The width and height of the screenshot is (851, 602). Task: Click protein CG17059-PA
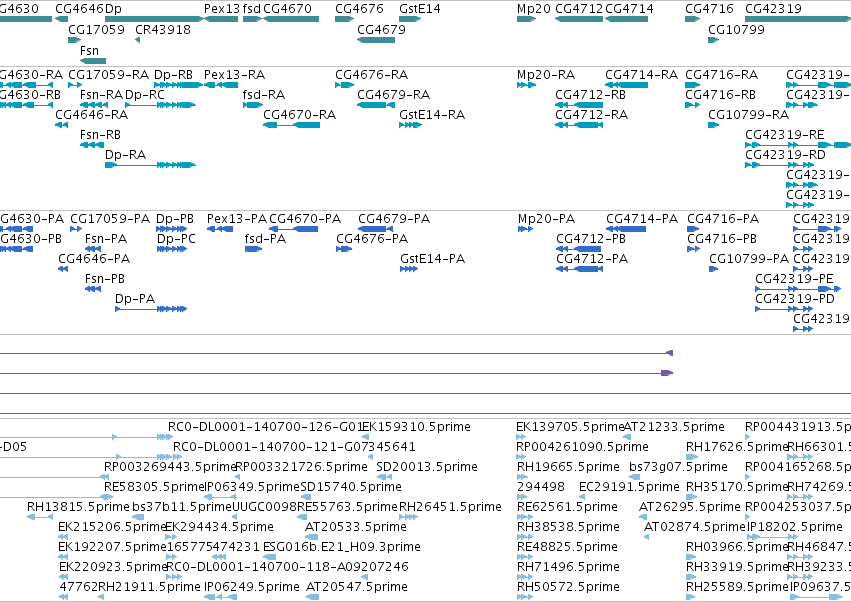[x=110, y=219]
